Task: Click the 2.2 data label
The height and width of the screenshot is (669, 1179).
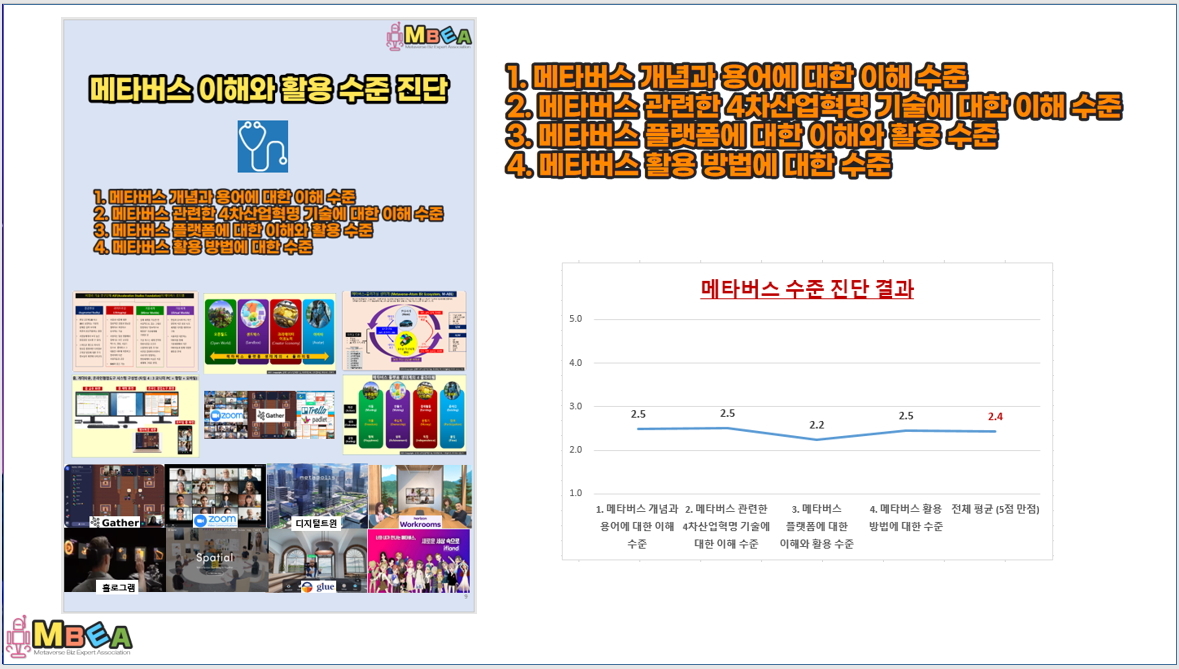Action: [x=817, y=425]
